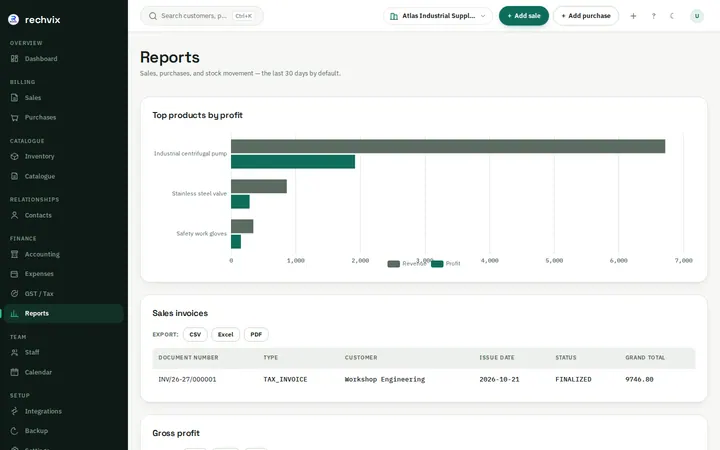Go to Sales page
Image resolution: width=720 pixels, height=450 pixels.
pos(33,97)
